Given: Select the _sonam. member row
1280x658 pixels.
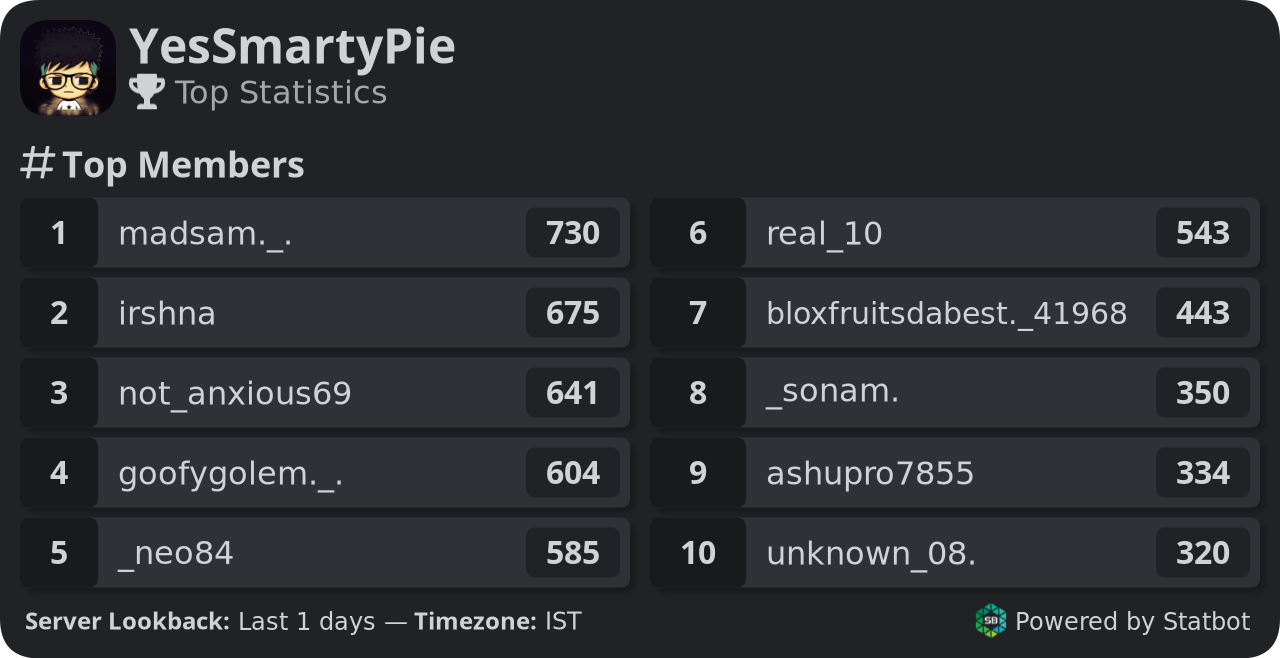Looking at the screenshot, I should [x=955, y=393].
